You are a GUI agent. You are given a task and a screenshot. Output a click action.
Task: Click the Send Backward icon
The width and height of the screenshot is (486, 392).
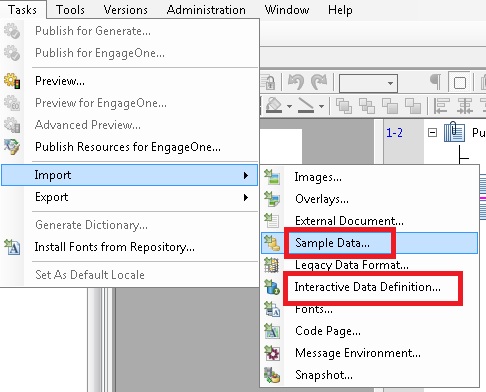[x=390, y=106]
